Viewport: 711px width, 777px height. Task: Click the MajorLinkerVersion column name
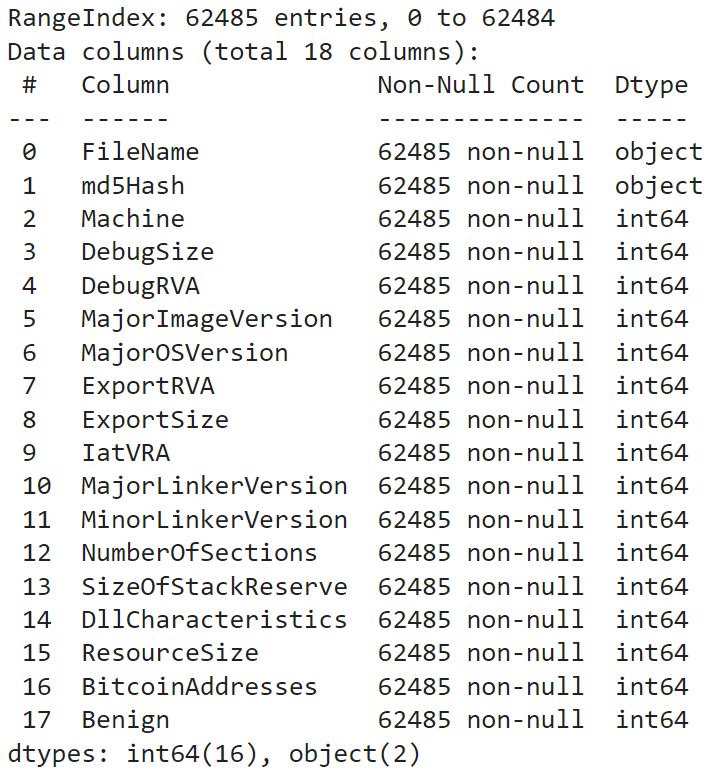point(214,486)
